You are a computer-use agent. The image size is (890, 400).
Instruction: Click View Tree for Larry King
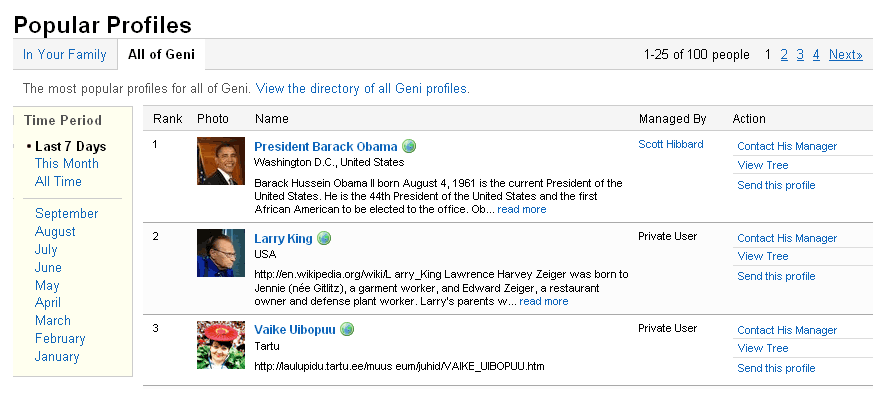(763, 256)
